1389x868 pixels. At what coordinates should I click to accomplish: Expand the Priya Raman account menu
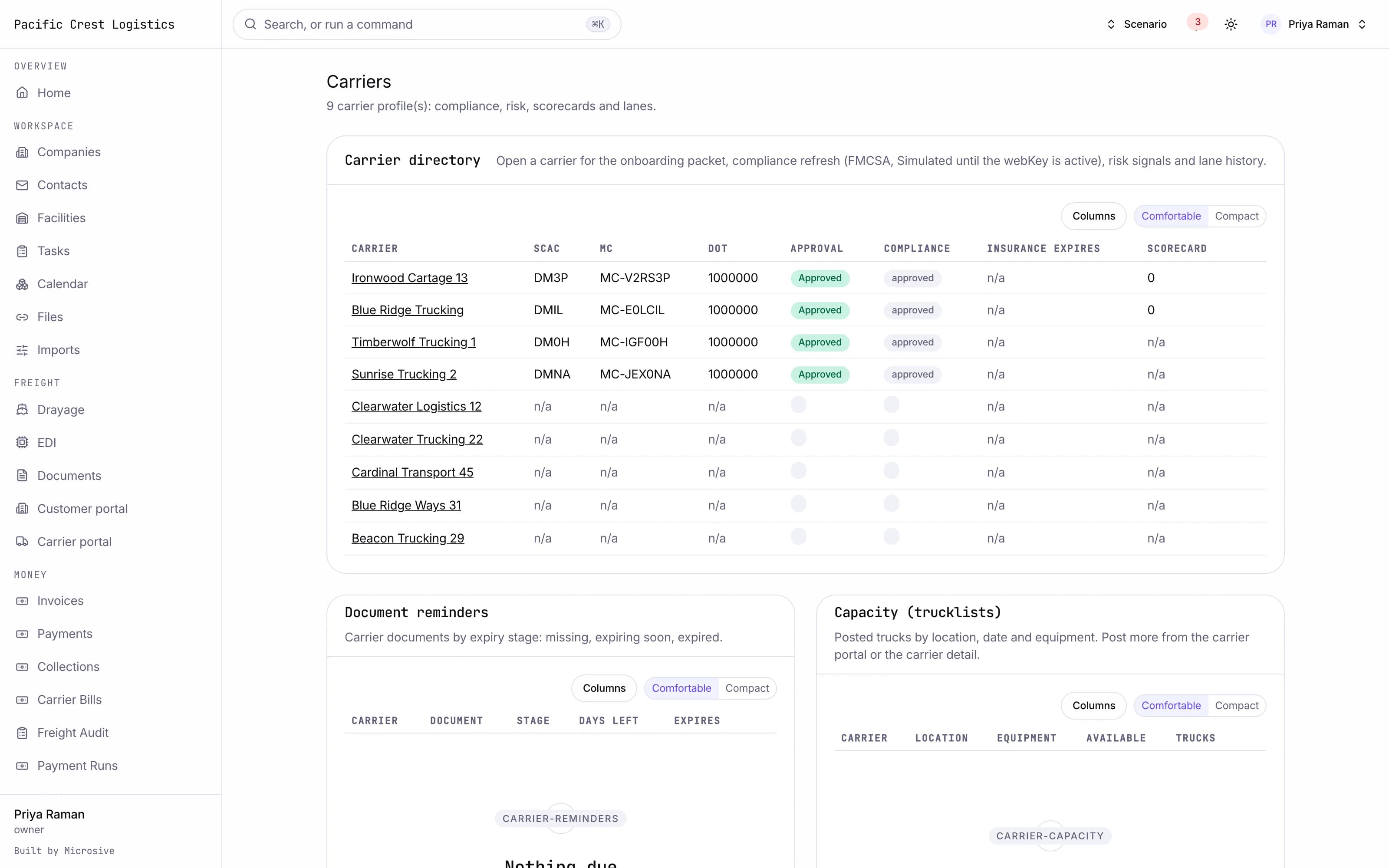click(x=1314, y=24)
